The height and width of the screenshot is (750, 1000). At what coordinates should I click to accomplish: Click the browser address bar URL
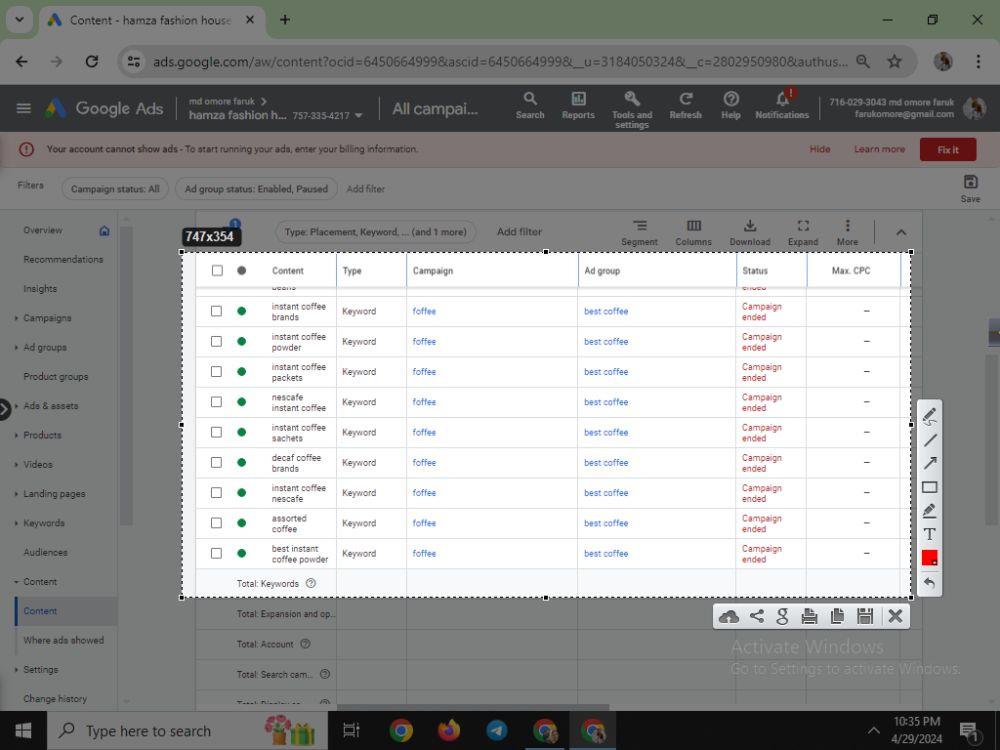click(x=500, y=62)
